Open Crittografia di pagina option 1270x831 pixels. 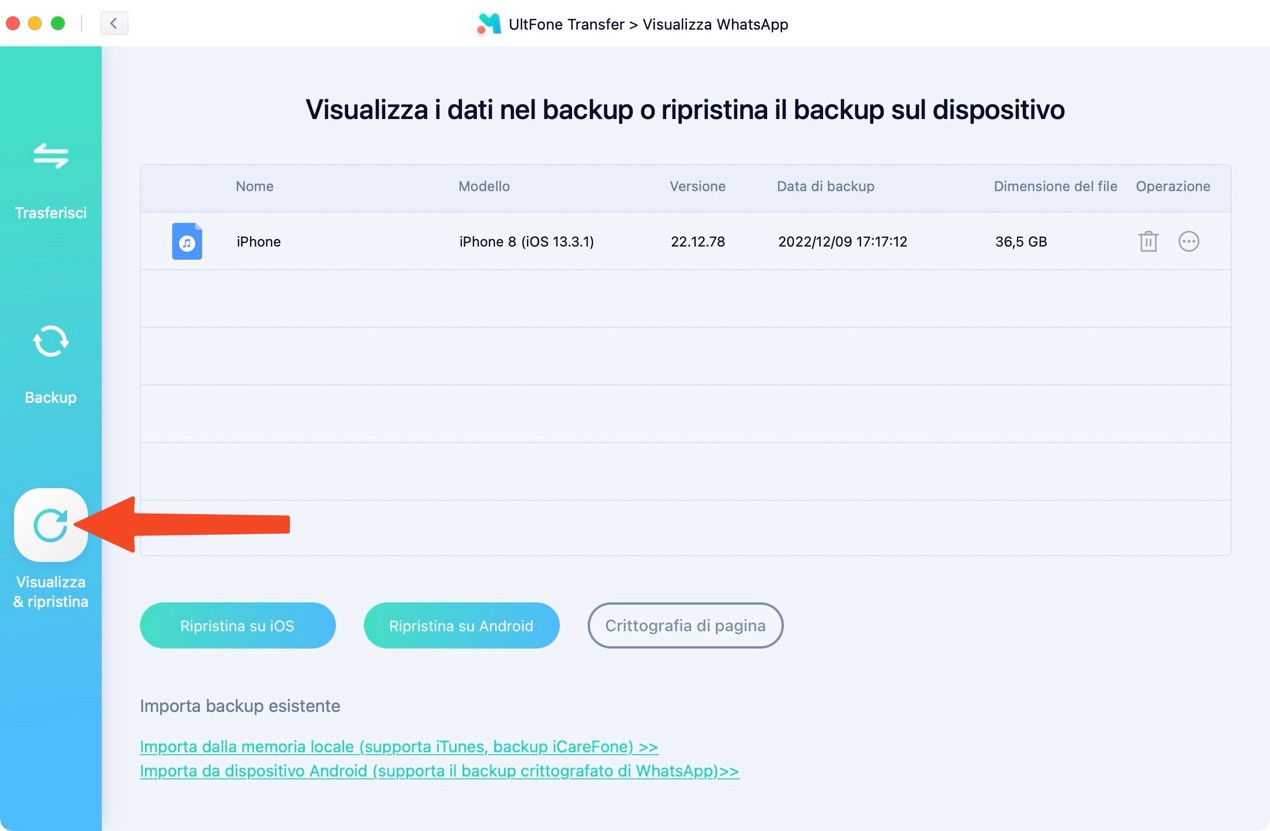pyautogui.click(x=685, y=625)
